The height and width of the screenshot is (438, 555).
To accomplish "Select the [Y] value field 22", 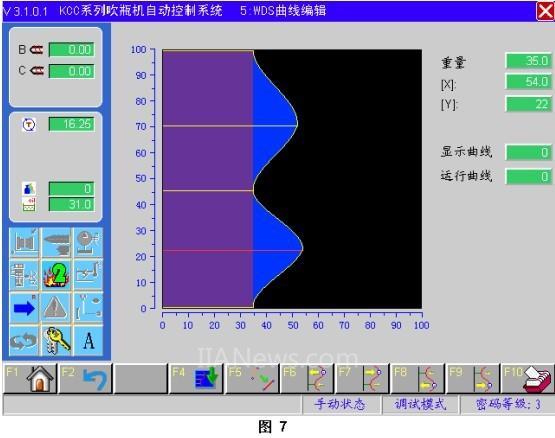I will pos(528,104).
